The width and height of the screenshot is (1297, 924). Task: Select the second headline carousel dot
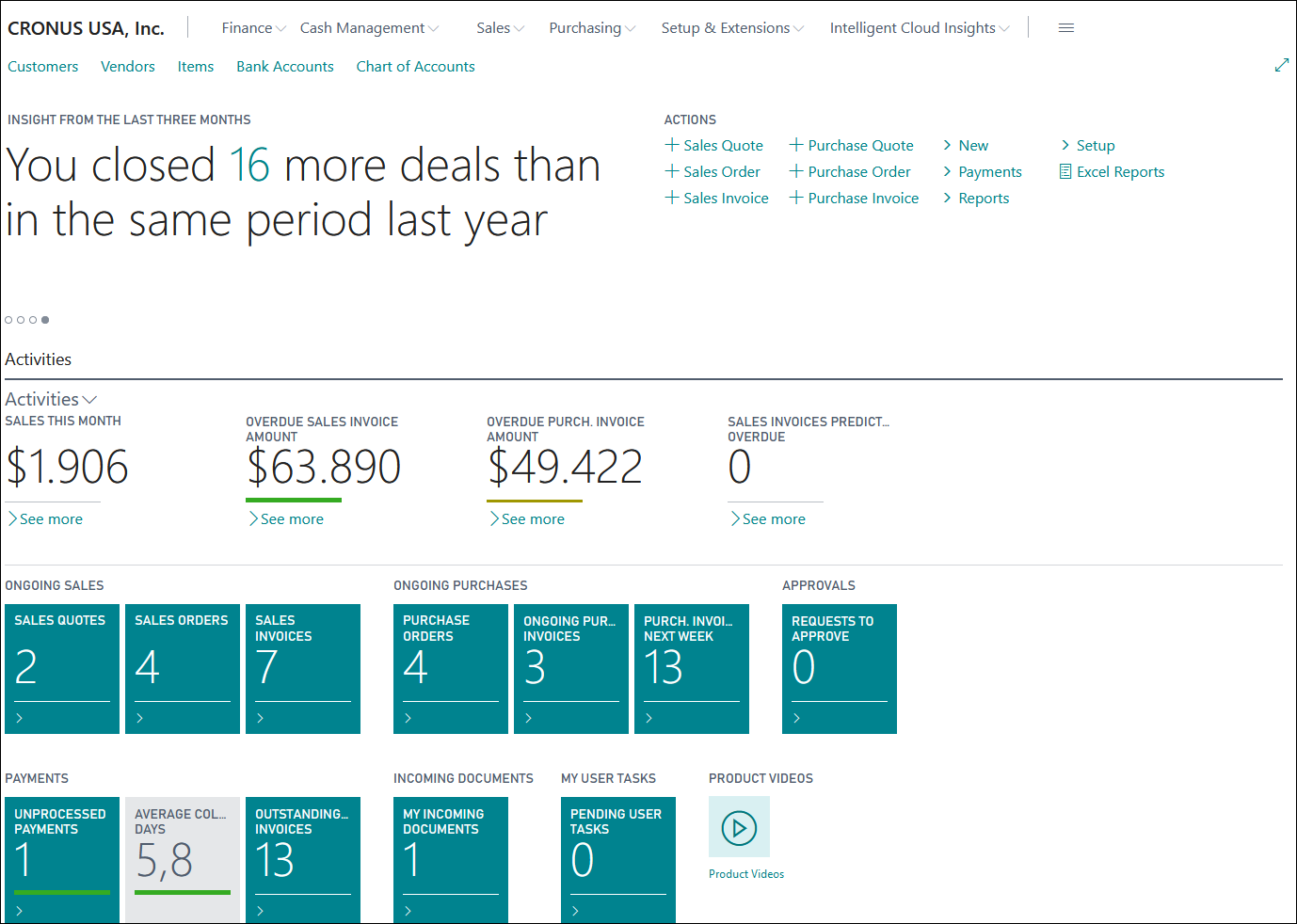21,320
